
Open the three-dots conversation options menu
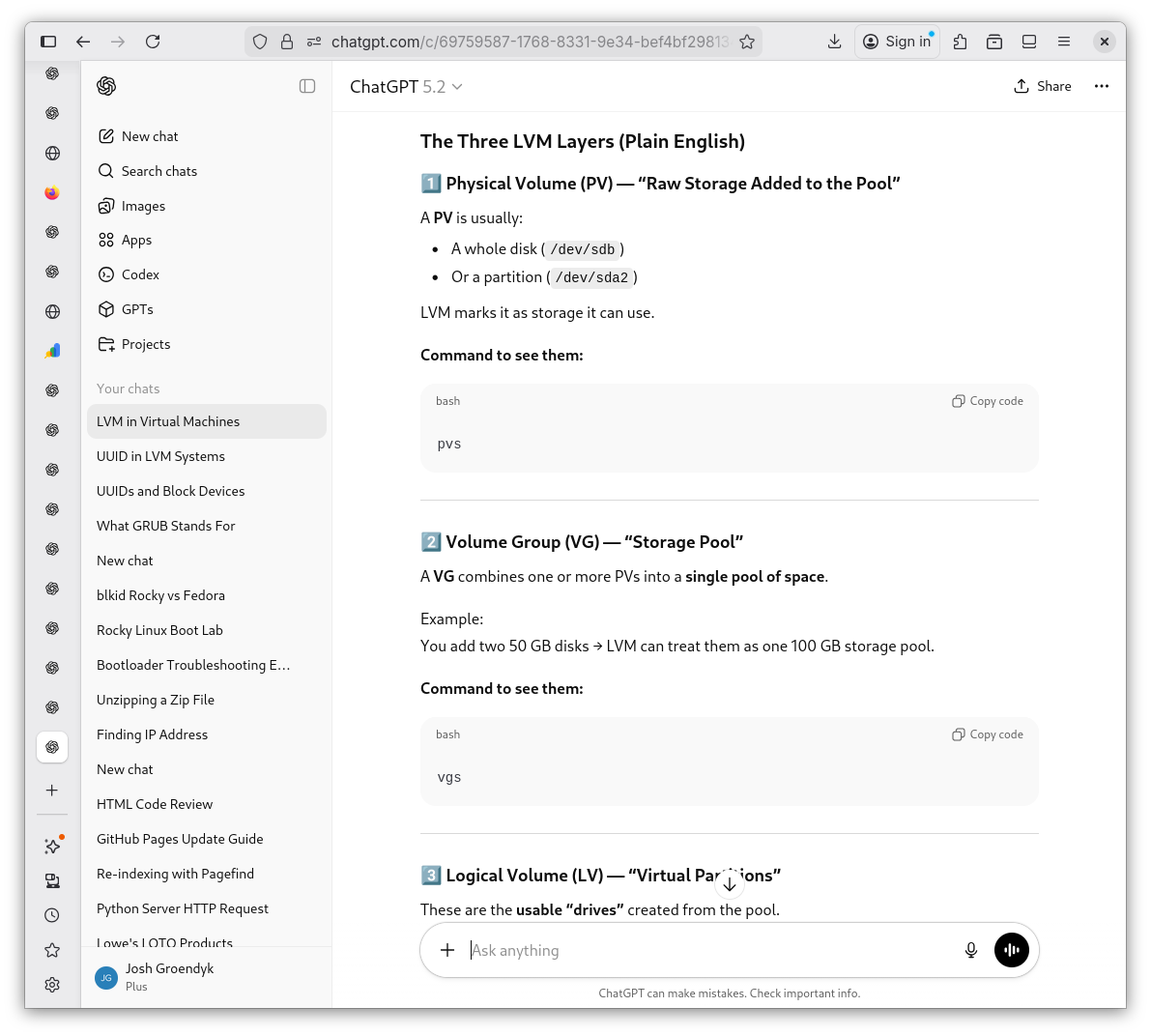click(1101, 86)
